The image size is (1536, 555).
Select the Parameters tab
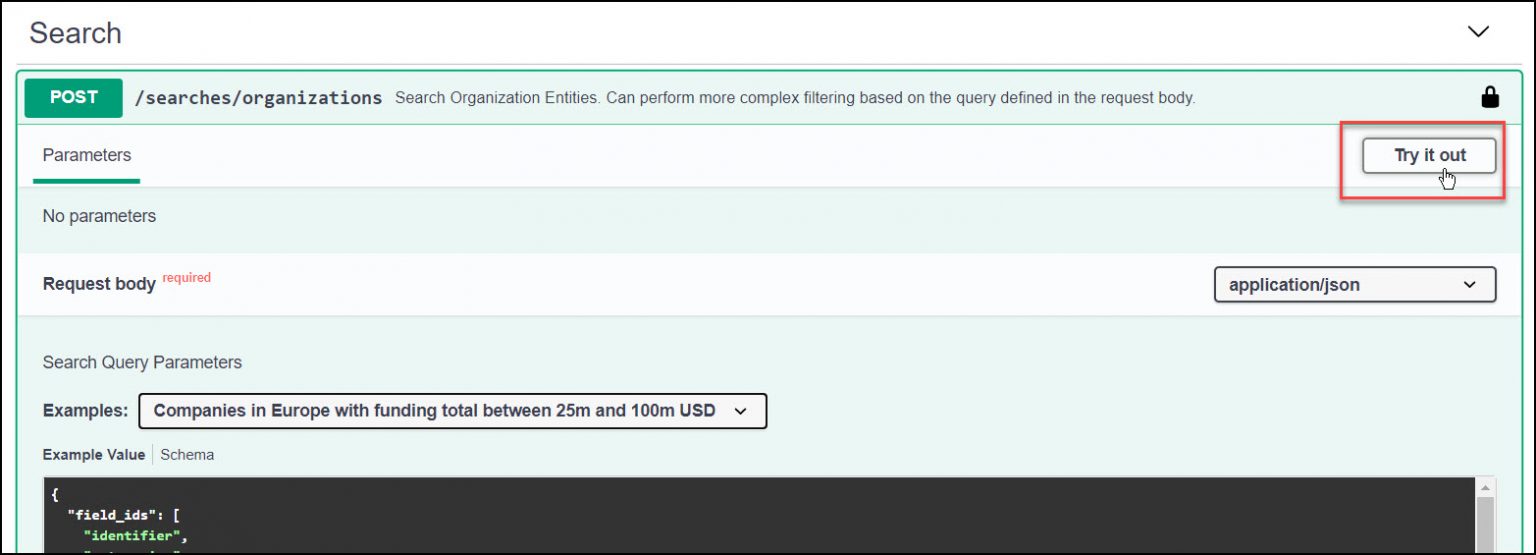click(x=87, y=155)
